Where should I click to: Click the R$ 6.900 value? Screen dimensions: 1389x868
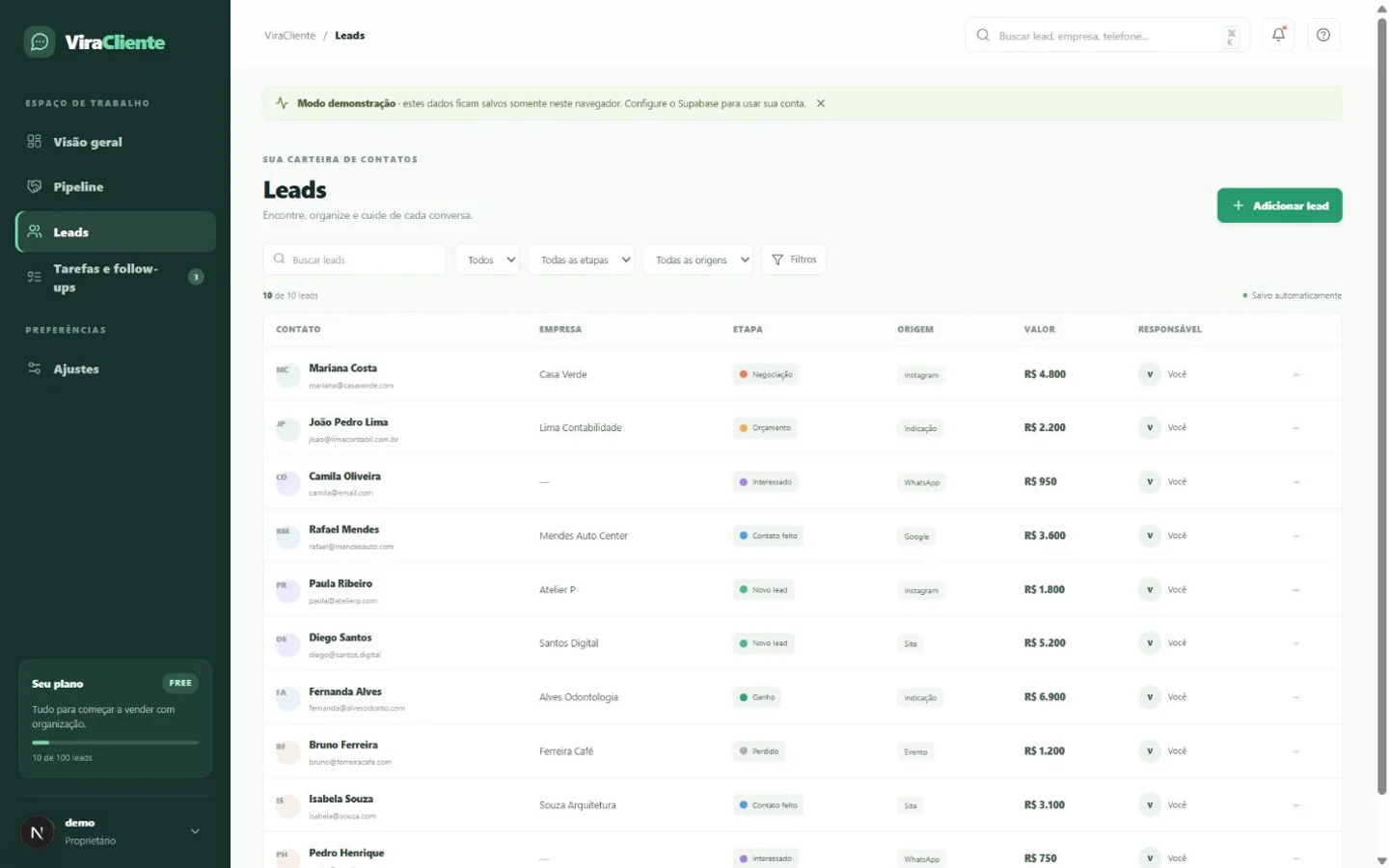click(x=1045, y=697)
